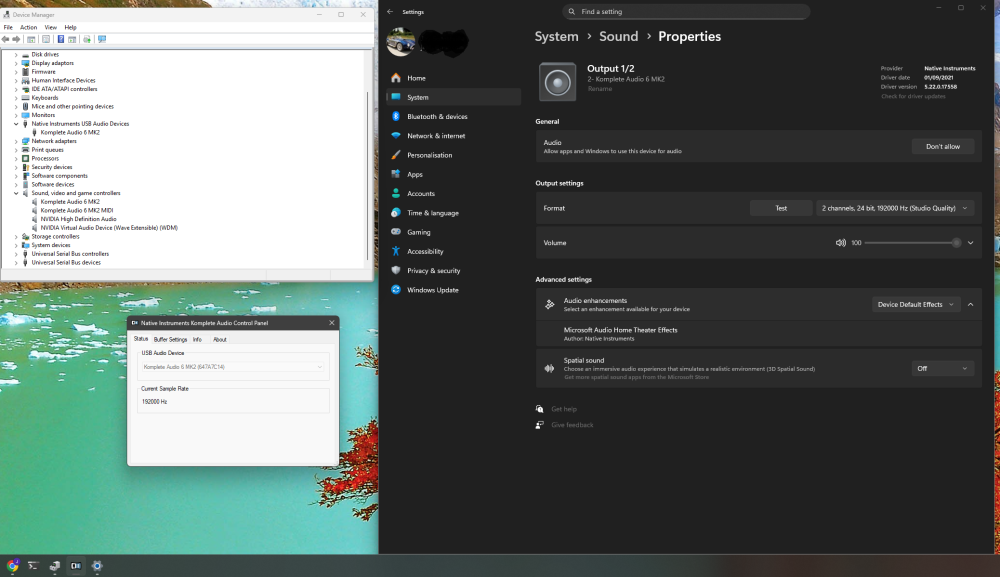The height and width of the screenshot is (577, 1000).
Task: Collapse the Audio enhancements section chevron
Action: pos(971,305)
